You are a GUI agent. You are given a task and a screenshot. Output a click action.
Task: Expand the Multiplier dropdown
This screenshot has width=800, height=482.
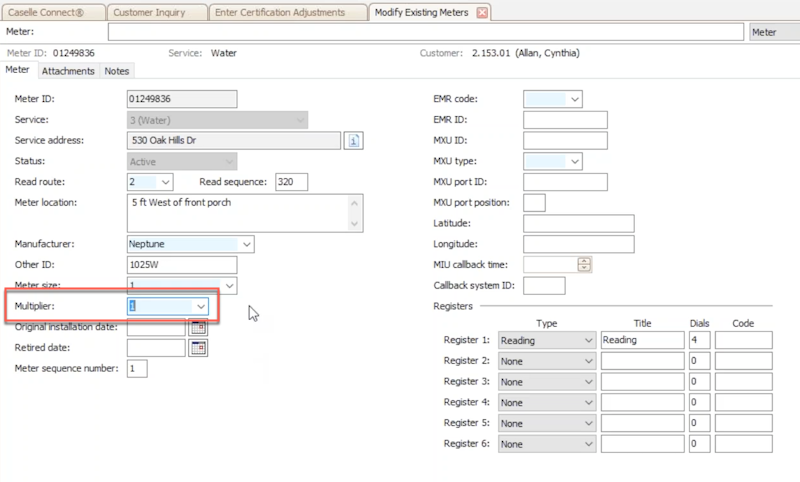coord(201,306)
